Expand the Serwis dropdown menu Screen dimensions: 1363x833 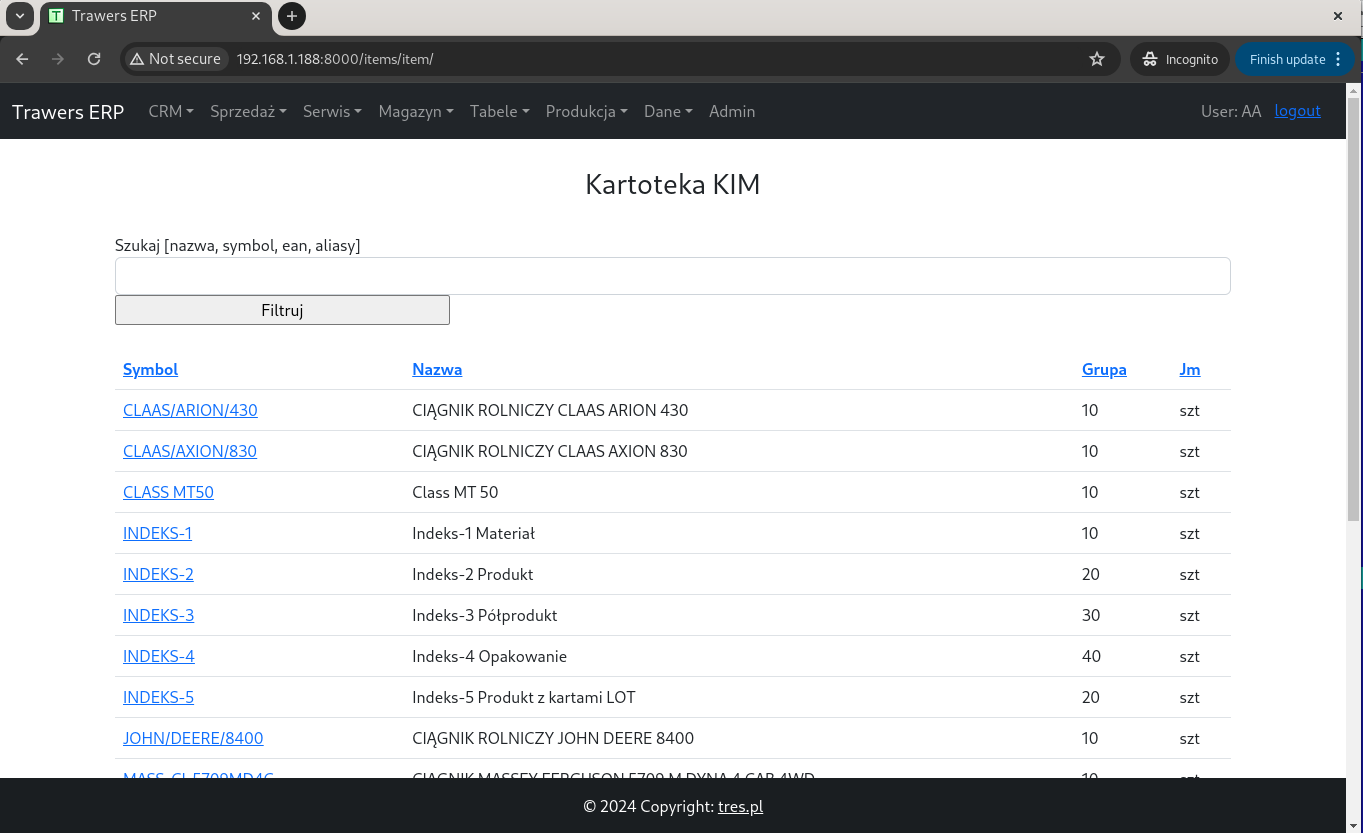tap(332, 111)
